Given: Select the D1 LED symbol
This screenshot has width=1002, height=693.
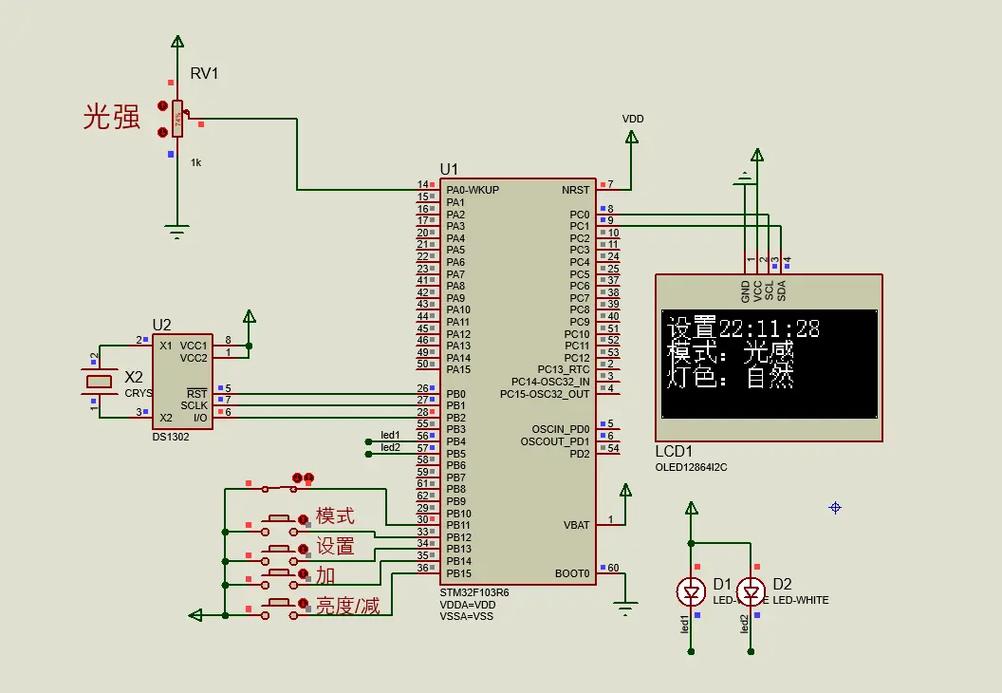Looking at the screenshot, I should [x=691, y=592].
